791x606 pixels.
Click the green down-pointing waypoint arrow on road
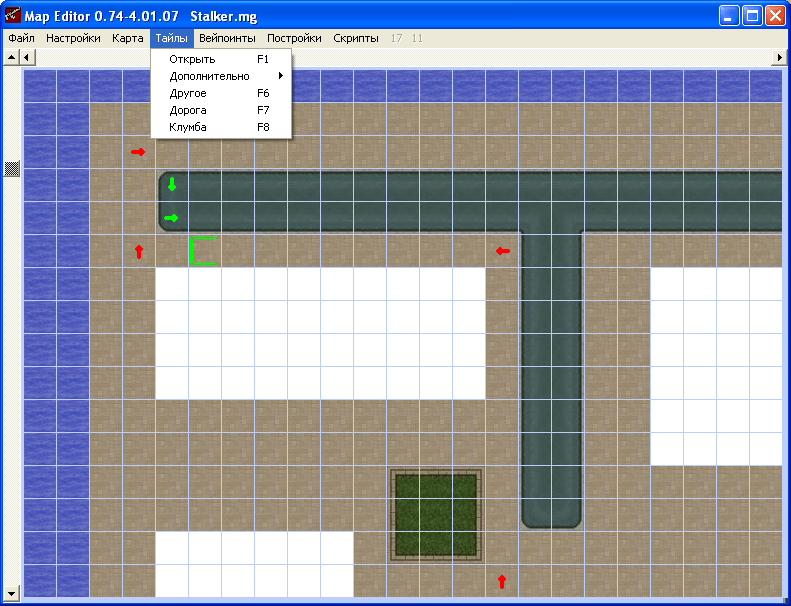coord(172,184)
